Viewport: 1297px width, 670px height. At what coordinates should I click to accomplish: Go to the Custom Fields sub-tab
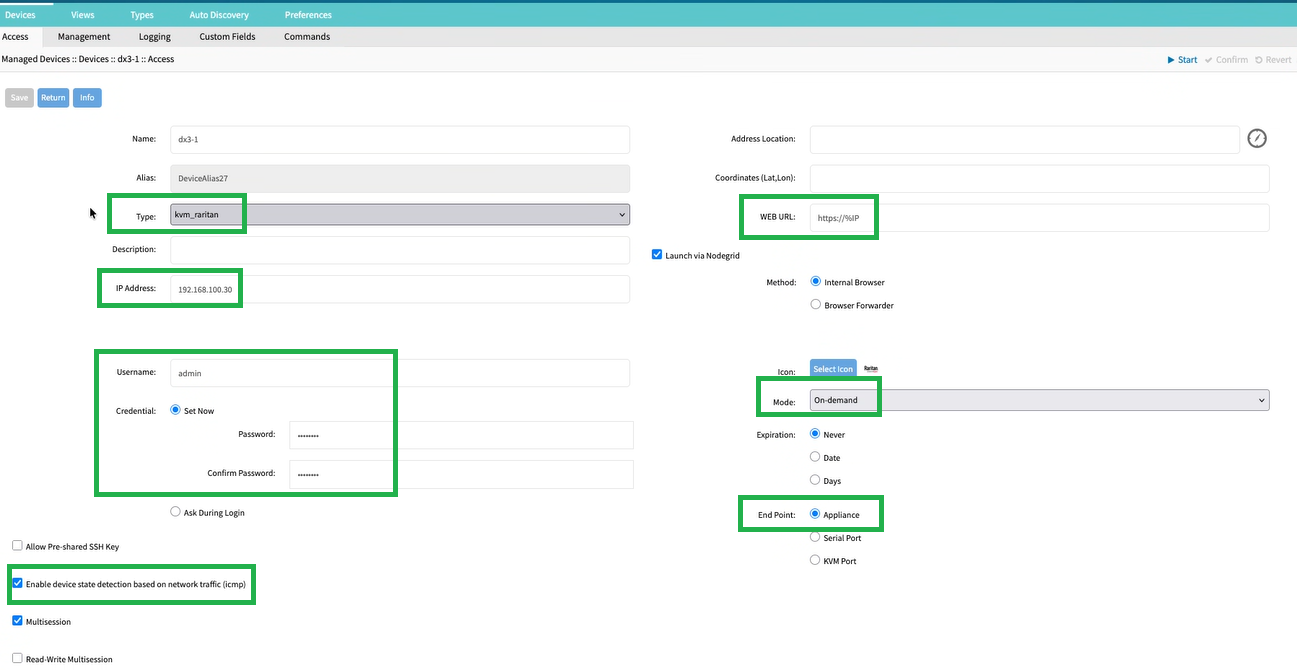(227, 37)
